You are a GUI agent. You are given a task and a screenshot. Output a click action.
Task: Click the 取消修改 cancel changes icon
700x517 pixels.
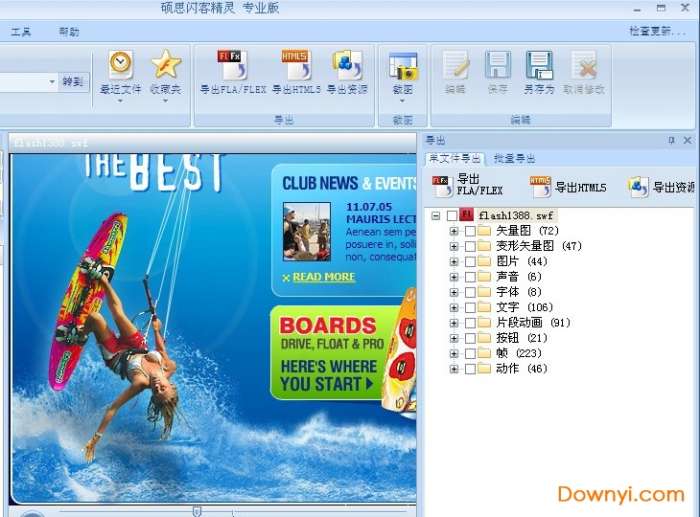tap(583, 66)
